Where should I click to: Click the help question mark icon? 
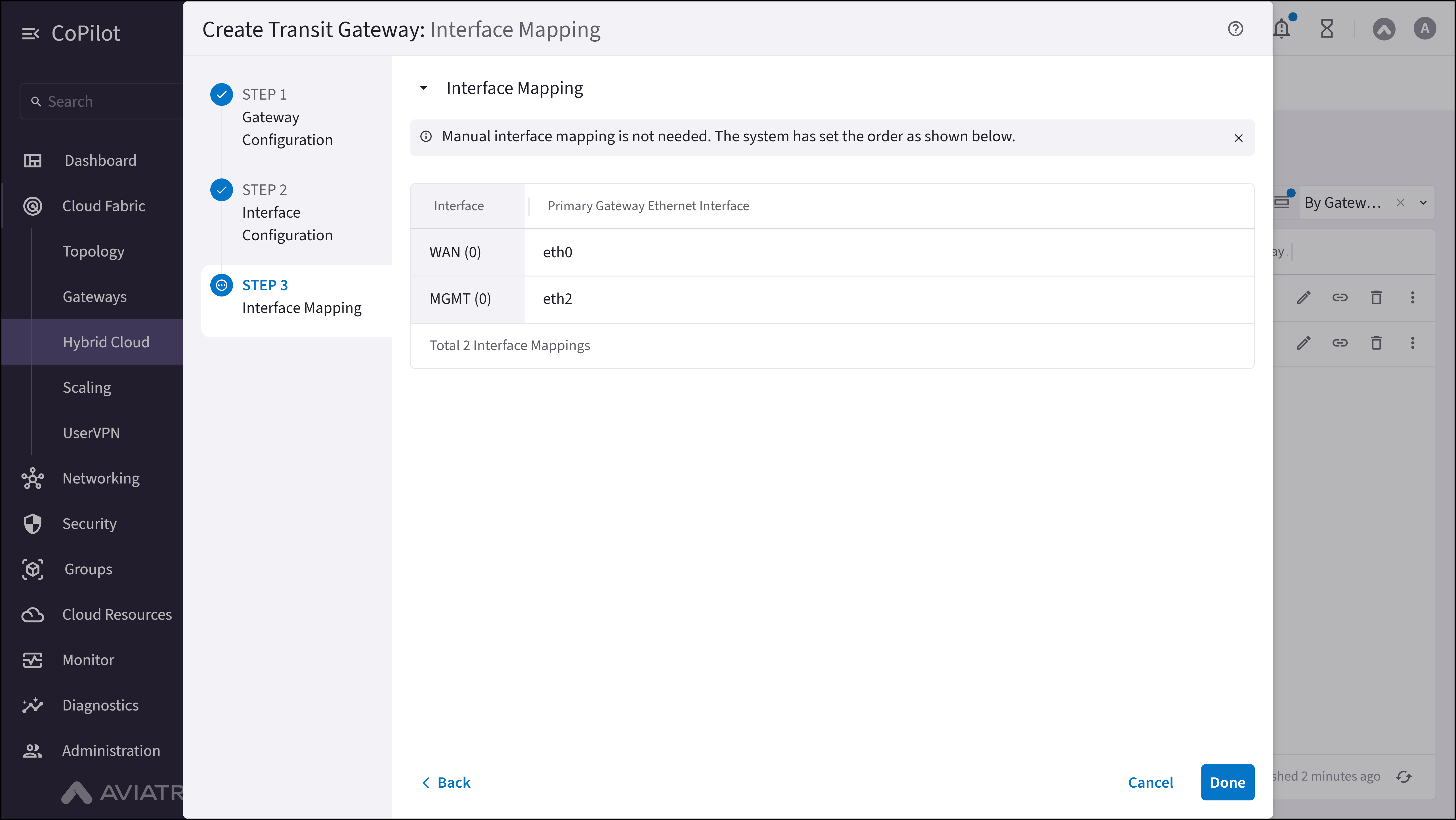coord(1235,29)
